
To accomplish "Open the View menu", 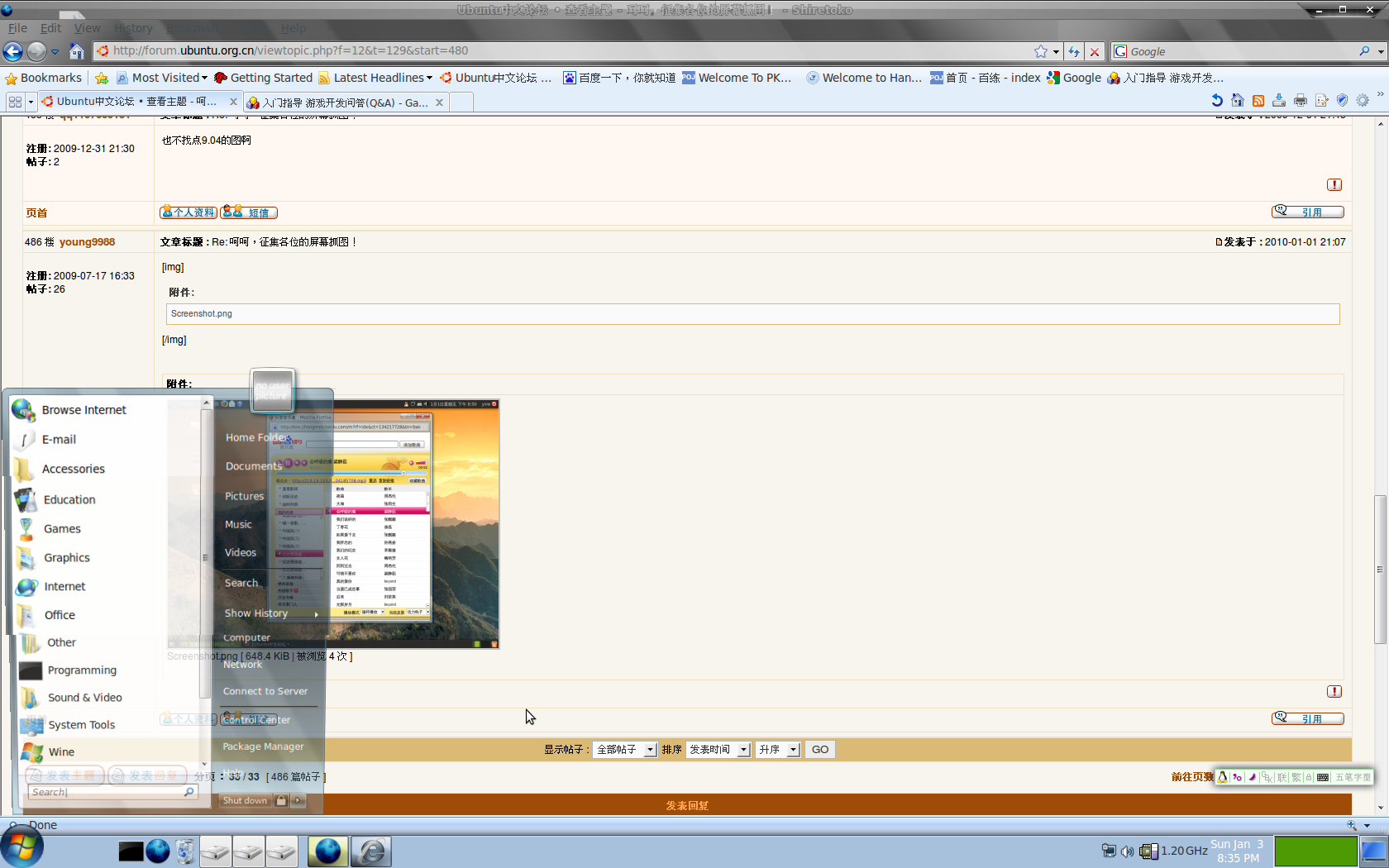I will 87,28.
